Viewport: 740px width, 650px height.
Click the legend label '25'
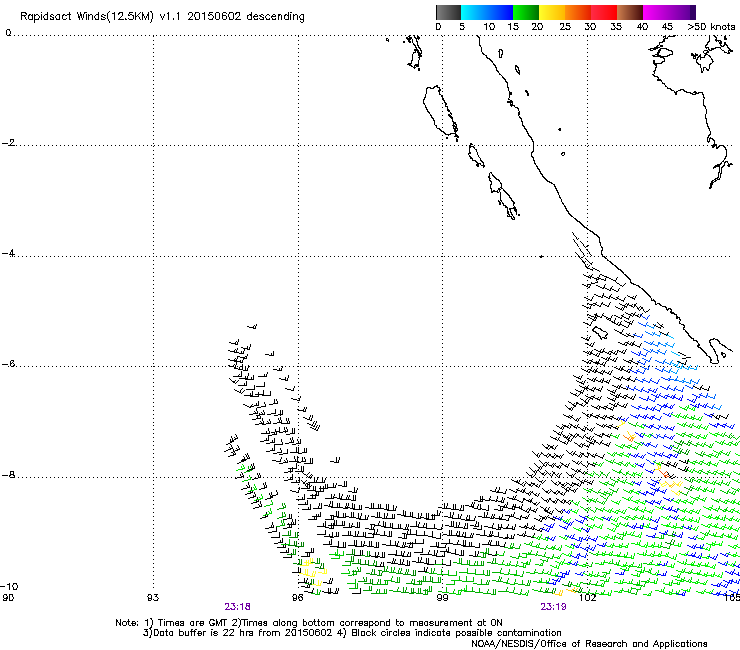565,27
